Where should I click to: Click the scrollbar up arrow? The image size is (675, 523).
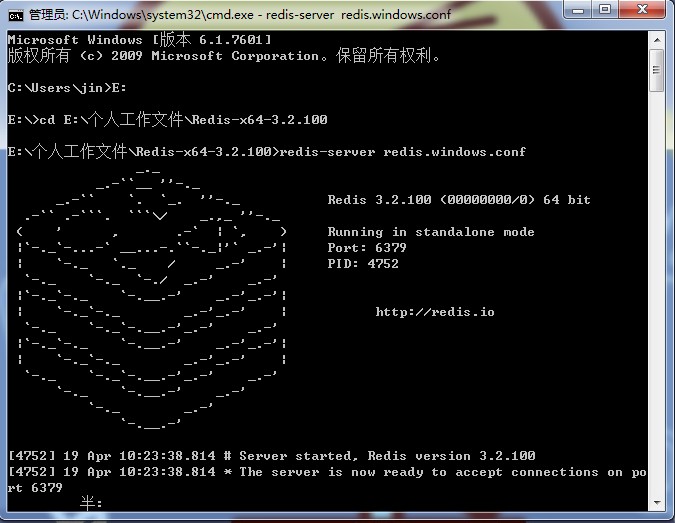point(657,40)
